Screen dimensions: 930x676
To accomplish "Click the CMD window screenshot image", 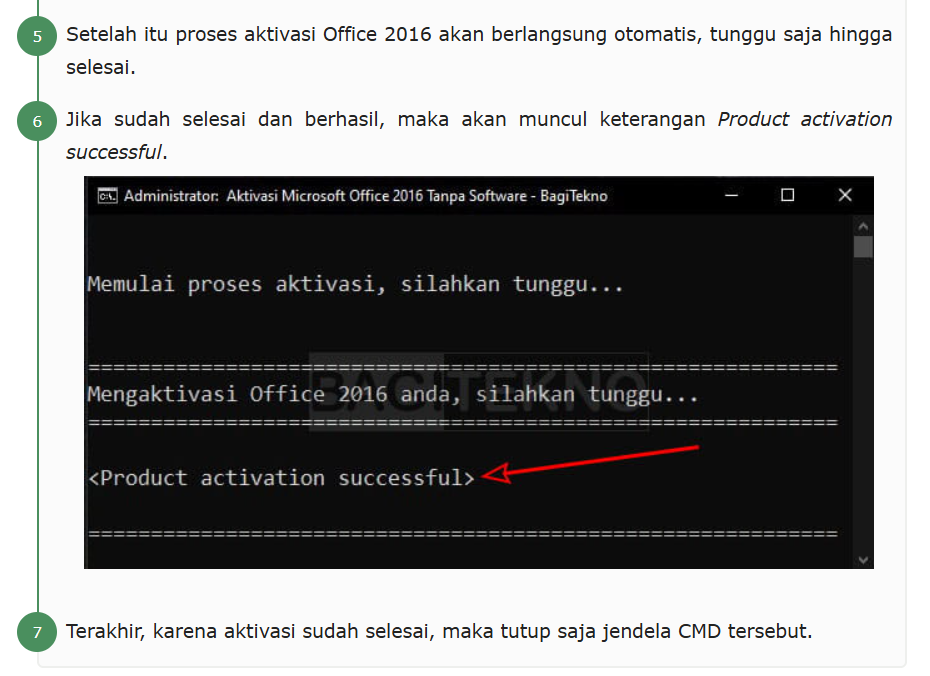I will click(479, 372).
